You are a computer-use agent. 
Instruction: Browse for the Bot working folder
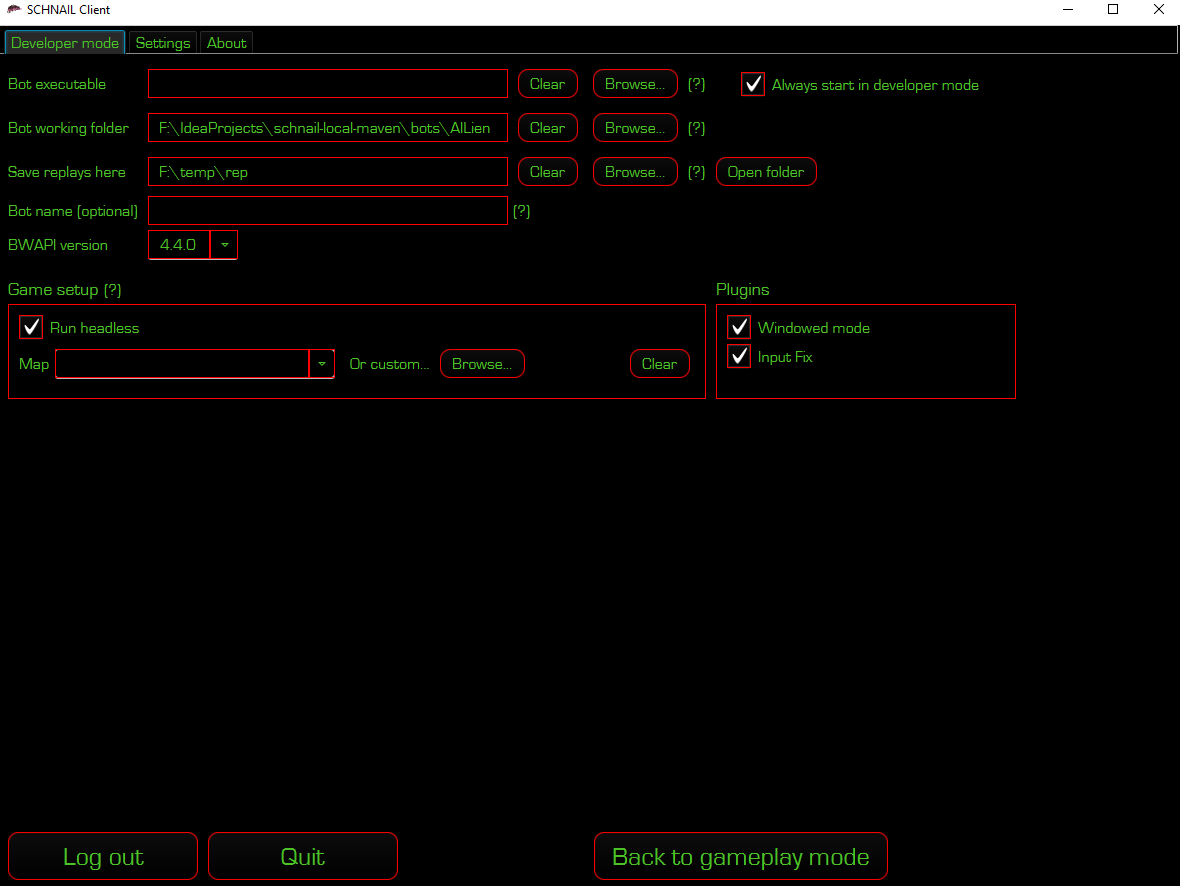click(x=635, y=128)
